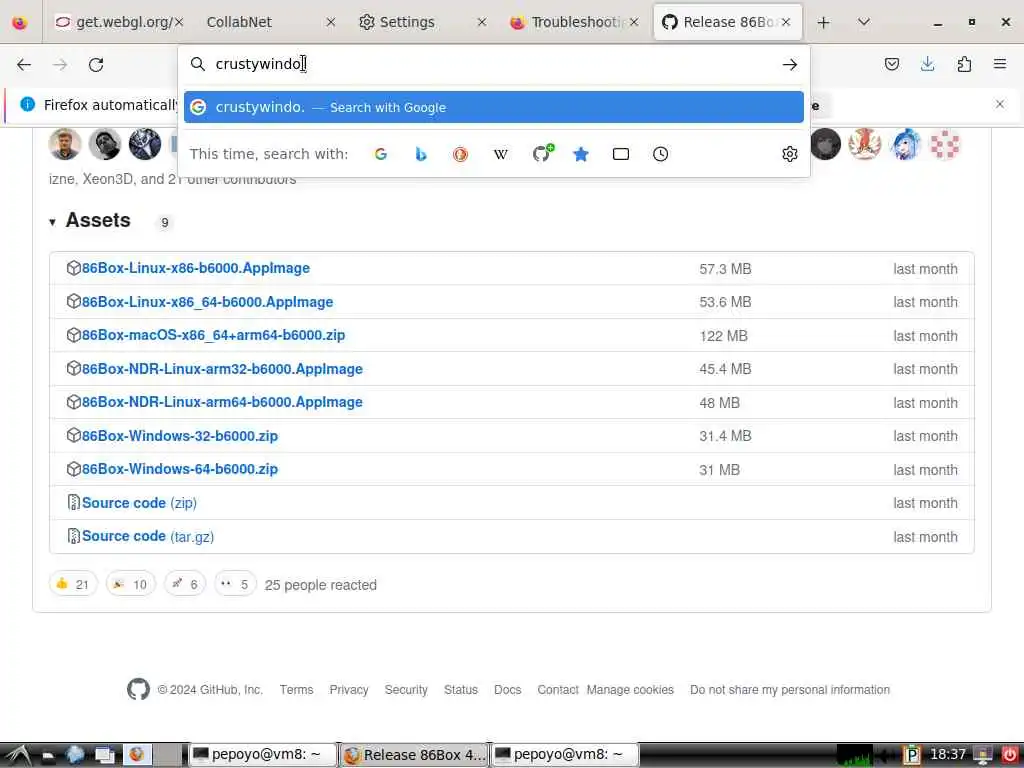React with thumbs up (21)
1024x768 pixels.
point(73,584)
